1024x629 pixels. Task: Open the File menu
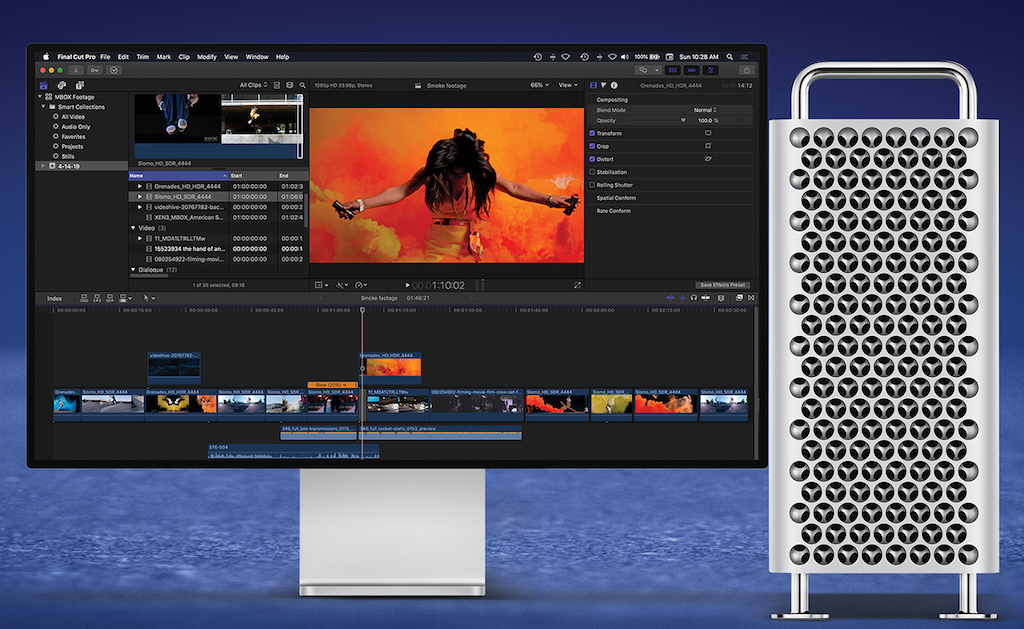click(x=105, y=57)
